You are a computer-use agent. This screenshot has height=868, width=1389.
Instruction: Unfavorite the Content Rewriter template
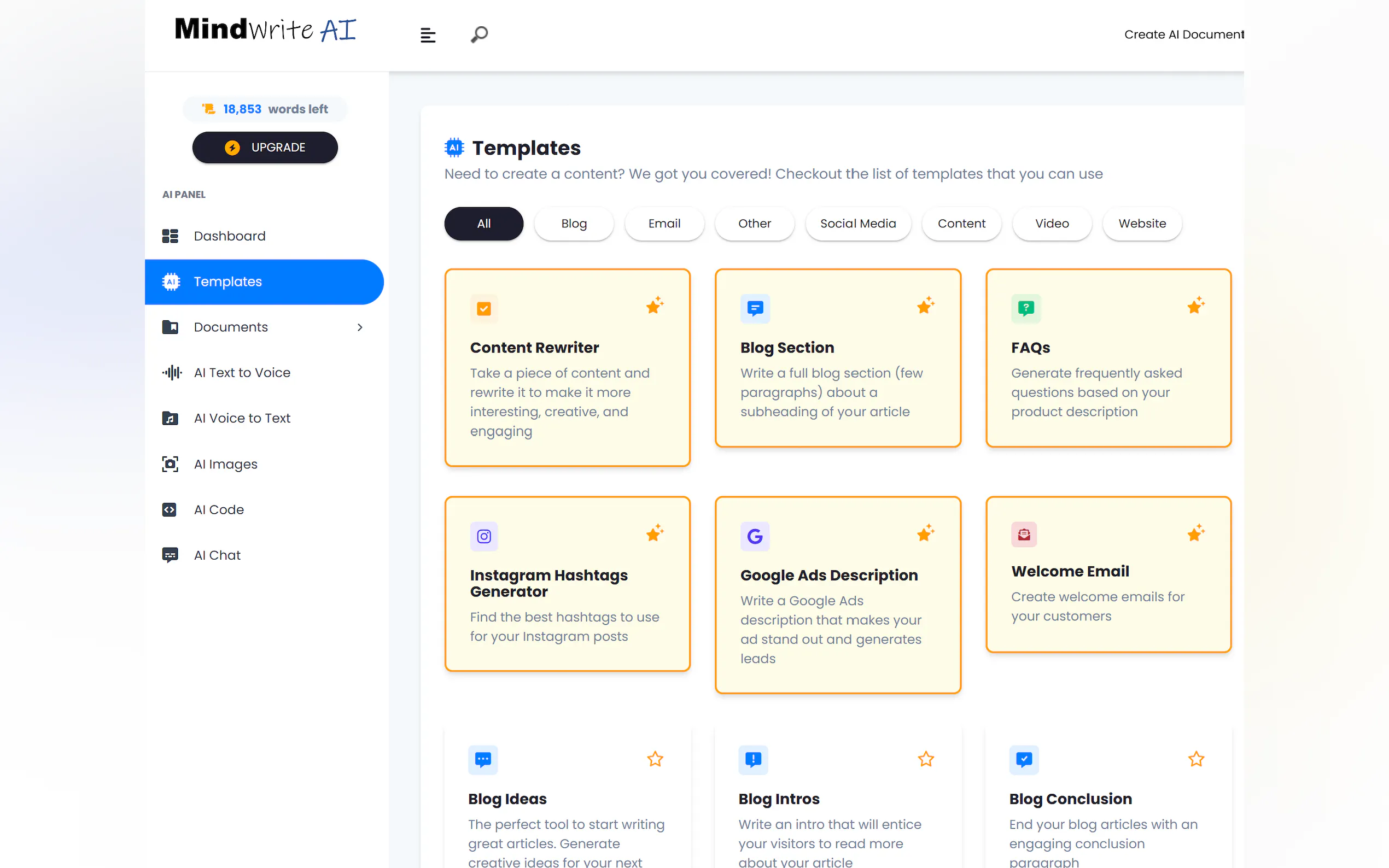click(x=655, y=306)
